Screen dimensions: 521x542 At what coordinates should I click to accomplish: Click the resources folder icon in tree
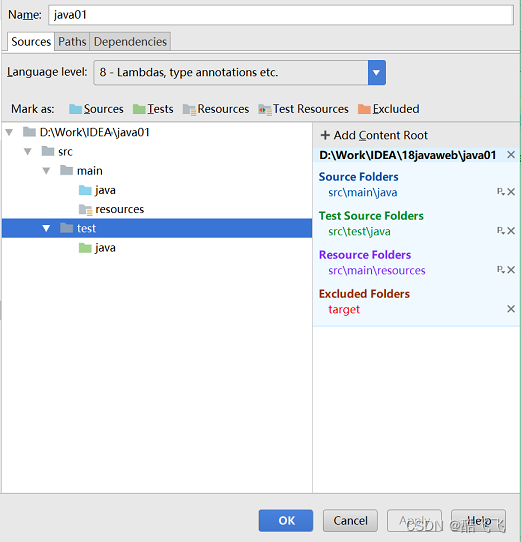(85, 209)
